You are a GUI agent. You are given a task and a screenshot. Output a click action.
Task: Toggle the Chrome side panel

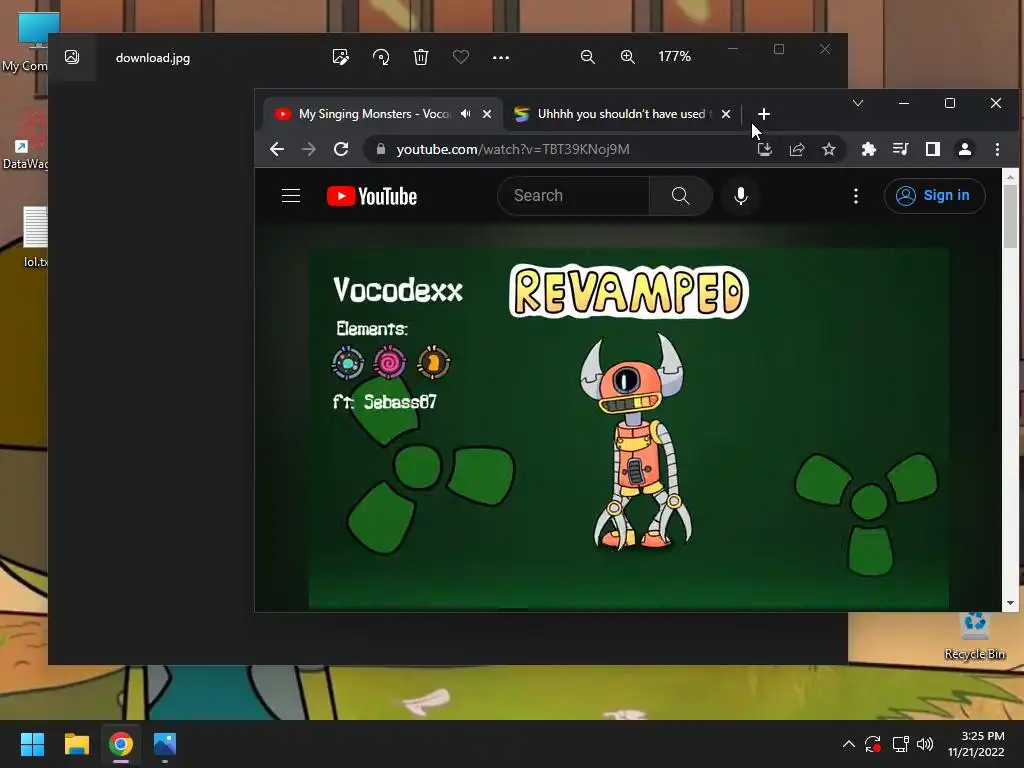(933, 150)
